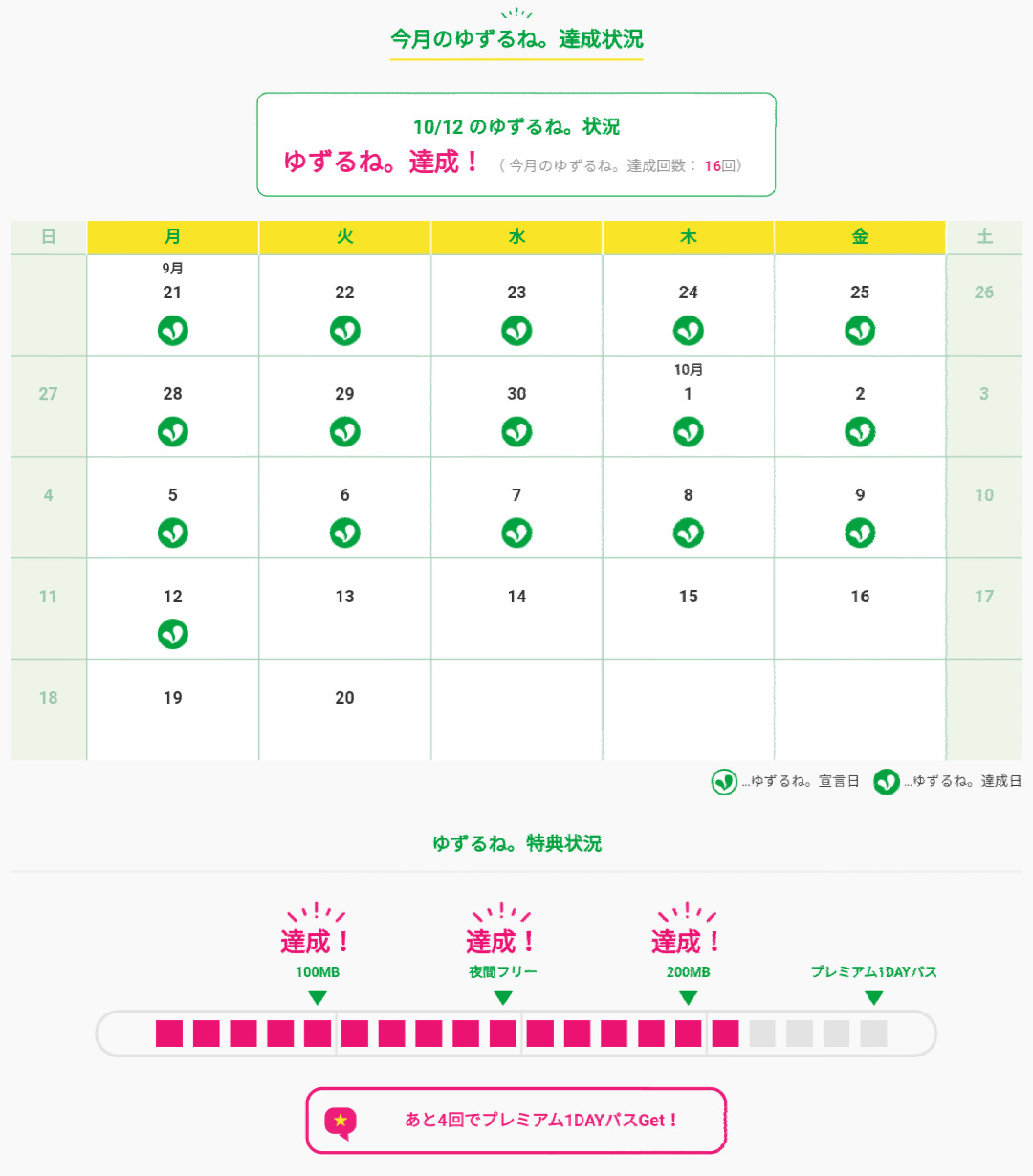Click the achievement icon on September 25
1033x1176 pixels.
click(860, 331)
